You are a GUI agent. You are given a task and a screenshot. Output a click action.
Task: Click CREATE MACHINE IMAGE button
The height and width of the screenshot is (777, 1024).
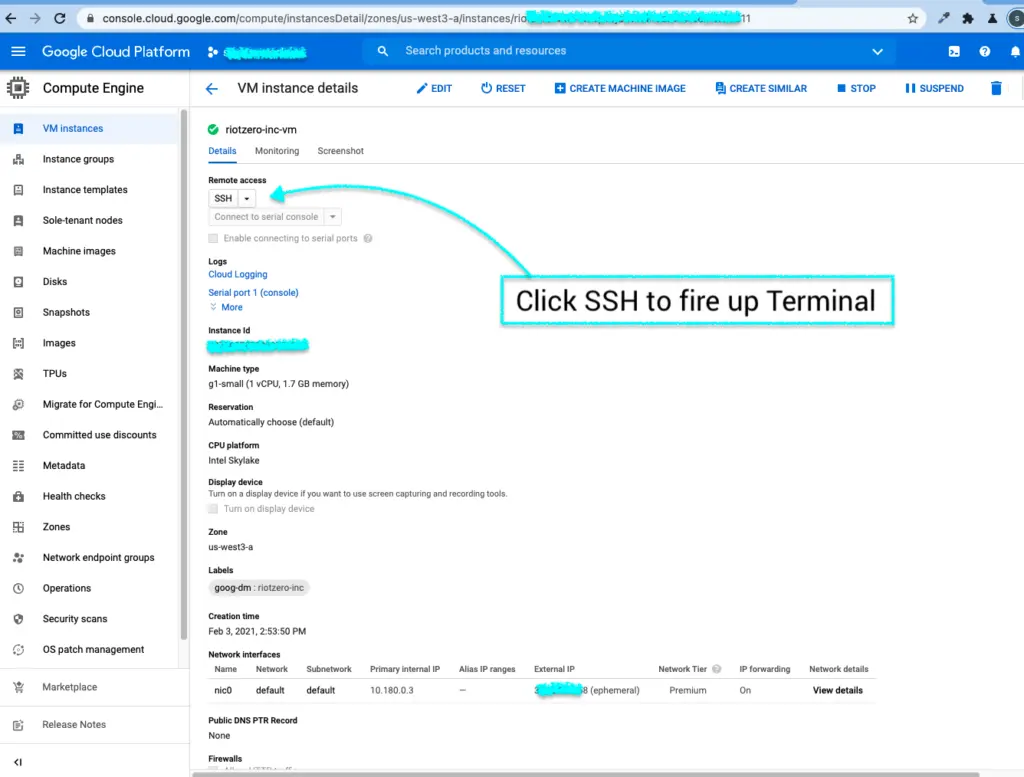click(x=620, y=89)
